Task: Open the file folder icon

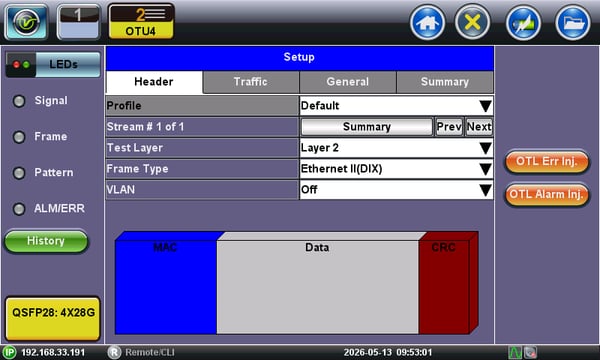Action: point(572,23)
